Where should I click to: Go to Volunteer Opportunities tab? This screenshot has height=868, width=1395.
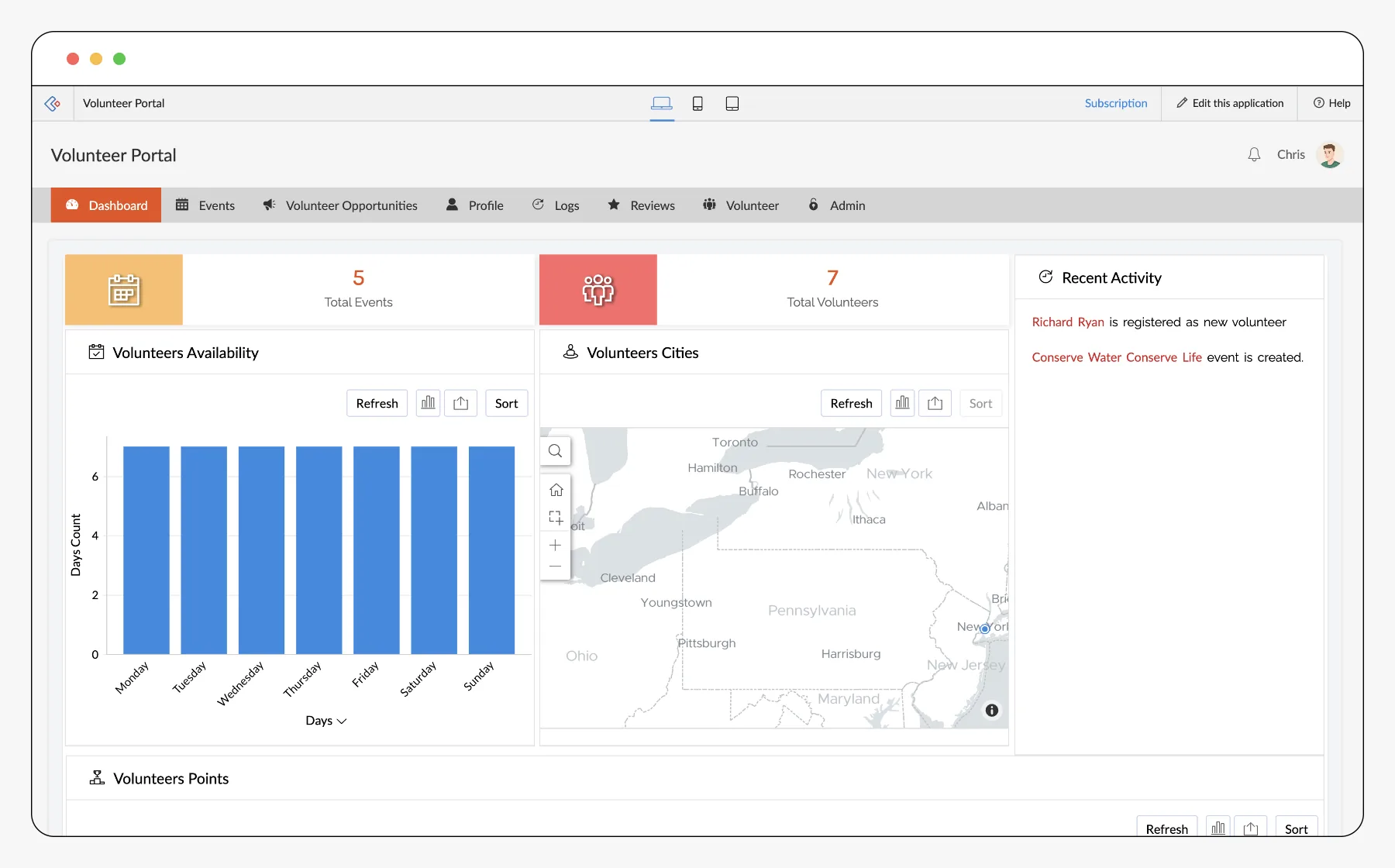click(x=340, y=205)
